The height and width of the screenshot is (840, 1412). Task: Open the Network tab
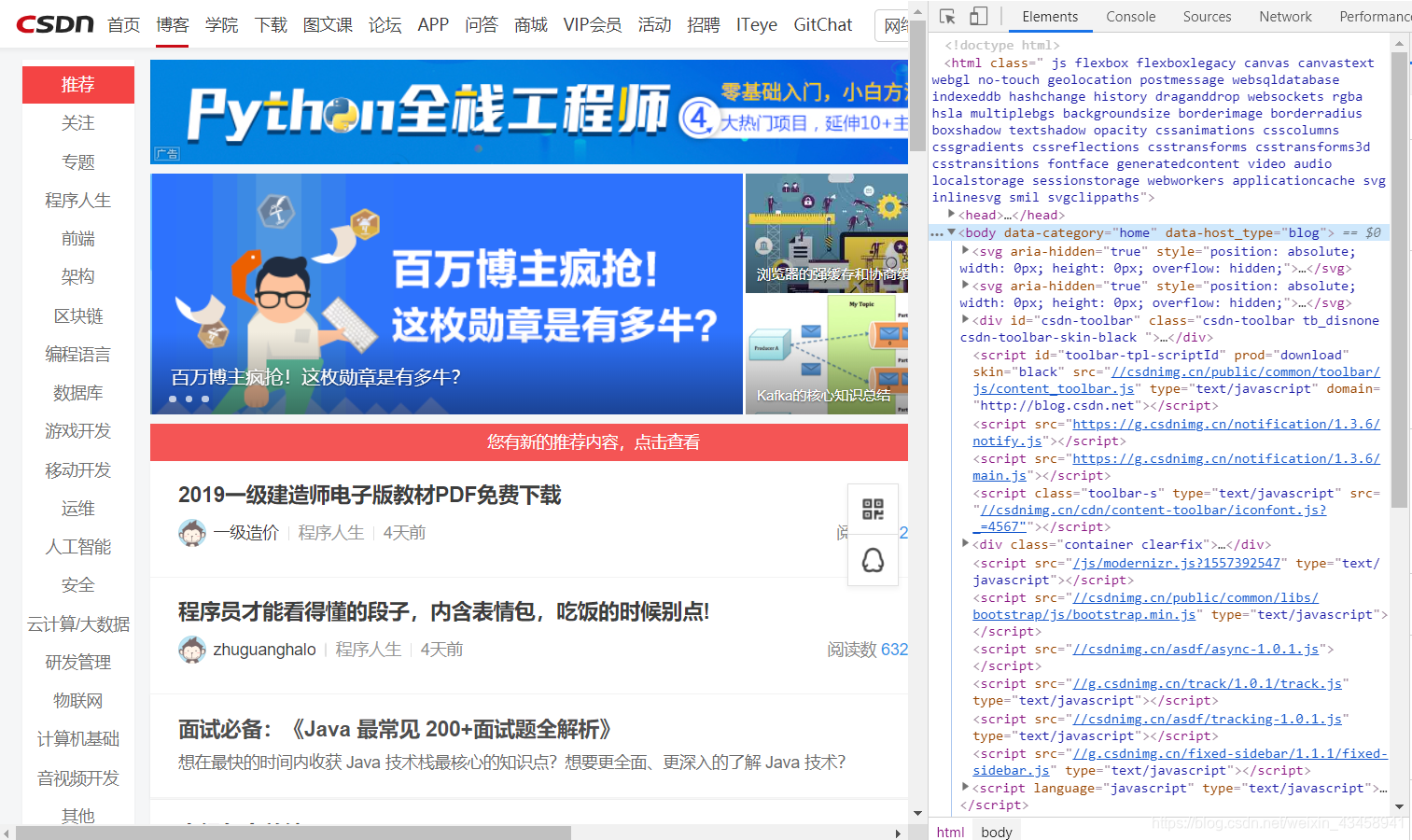pos(1285,17)
